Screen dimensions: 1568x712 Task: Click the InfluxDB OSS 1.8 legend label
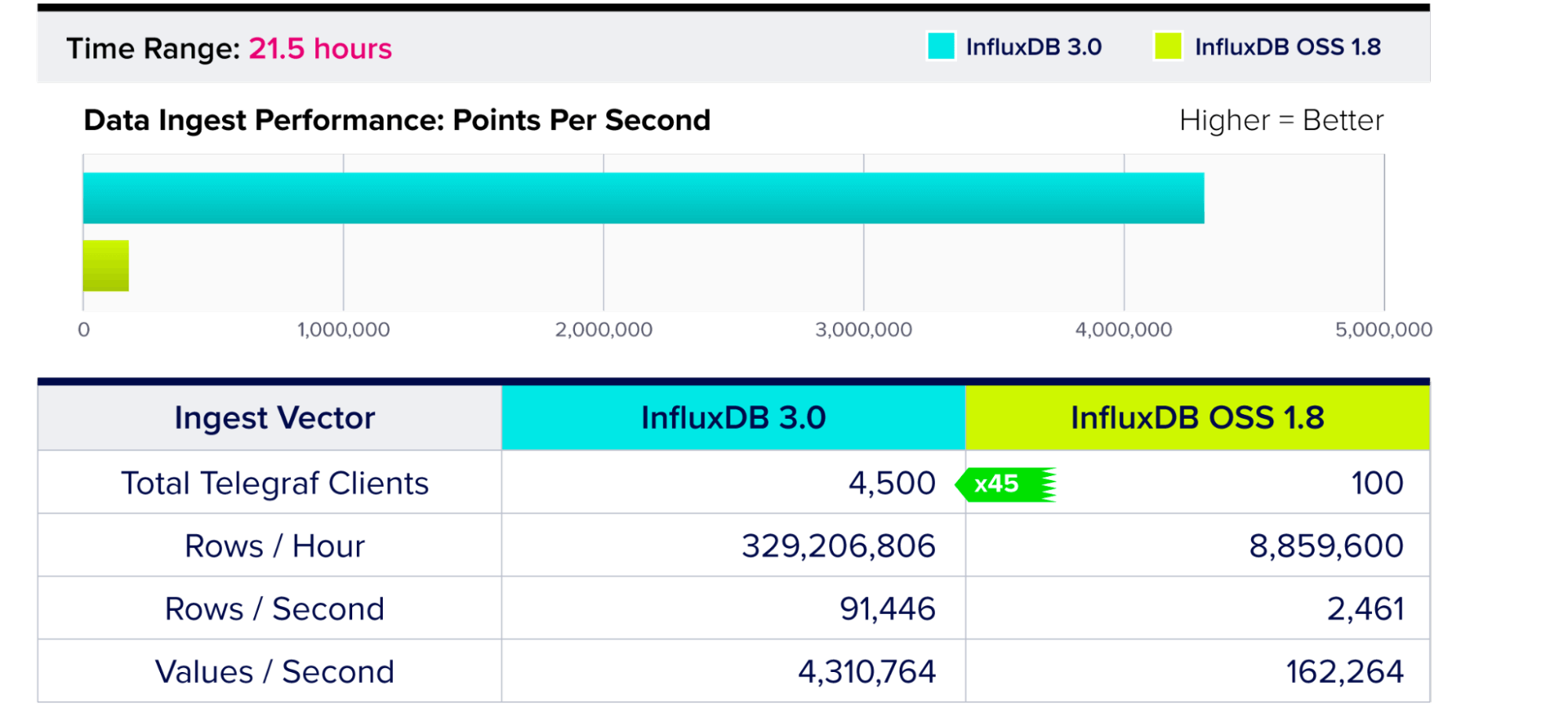pos(1288,47)
